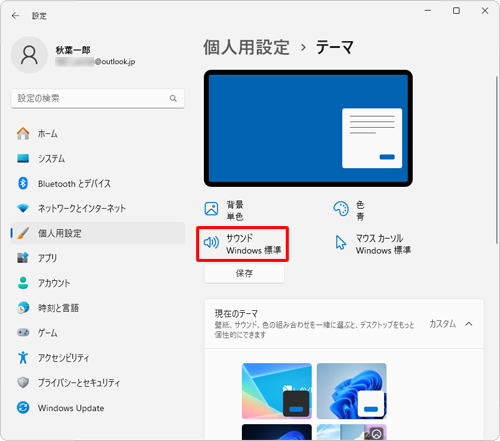Image resolution: width=500 pixels, height=441 pixels.
Task: Open 時刻と言語 settings
Action: 98,308
